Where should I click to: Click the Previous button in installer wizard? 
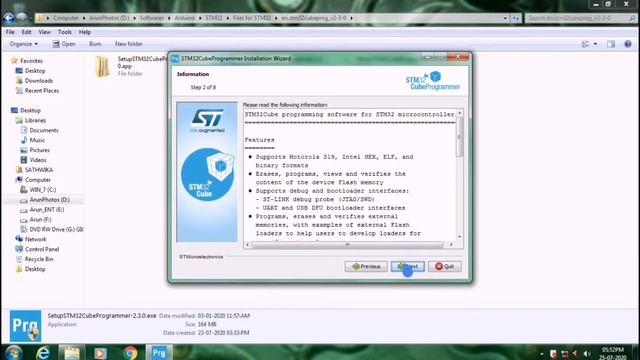click(x=366, y=267)
